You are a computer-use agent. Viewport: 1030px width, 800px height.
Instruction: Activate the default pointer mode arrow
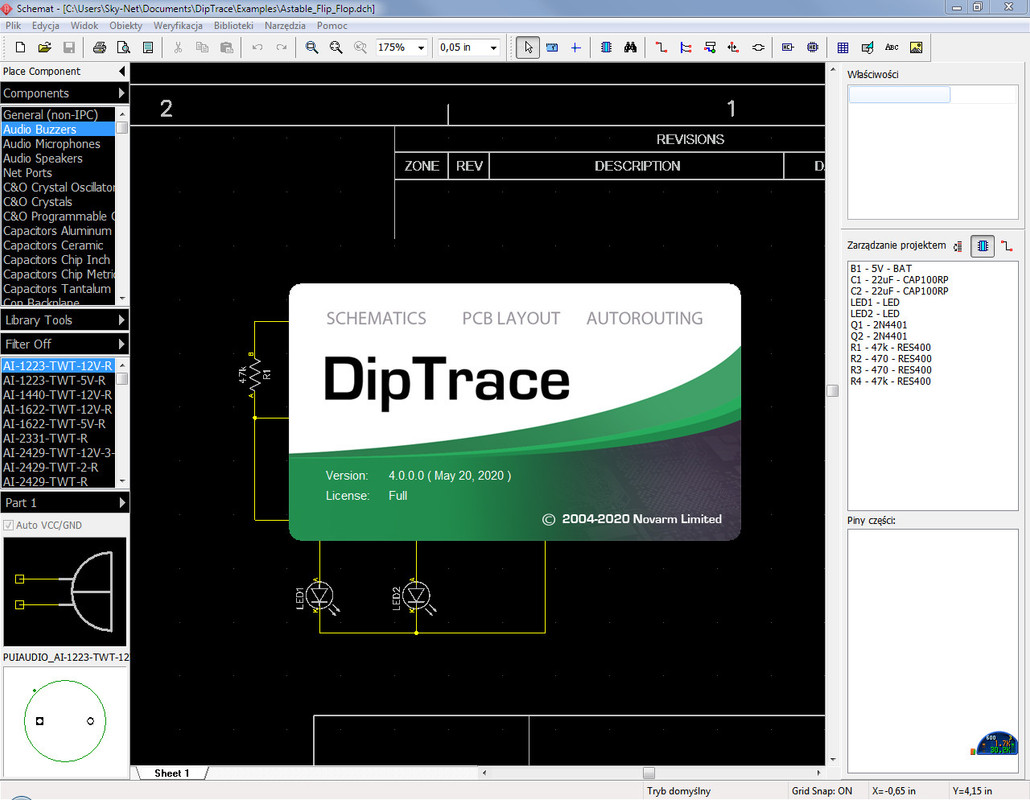coord(527,47)
